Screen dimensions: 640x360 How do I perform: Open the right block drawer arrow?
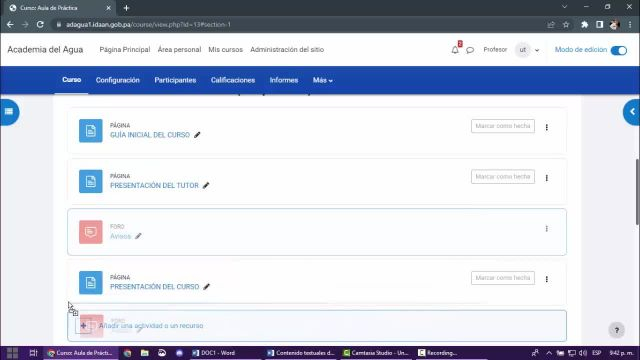[632, 112]
